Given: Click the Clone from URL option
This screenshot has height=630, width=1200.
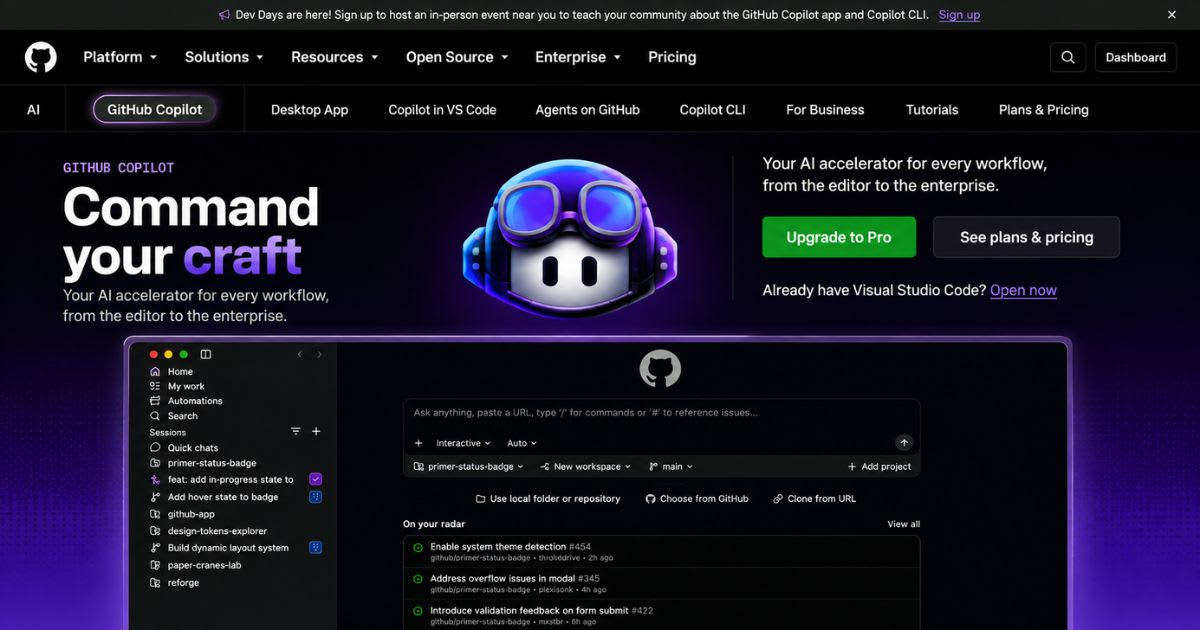Looking at the screenshot, I should (x=814, y=498).
